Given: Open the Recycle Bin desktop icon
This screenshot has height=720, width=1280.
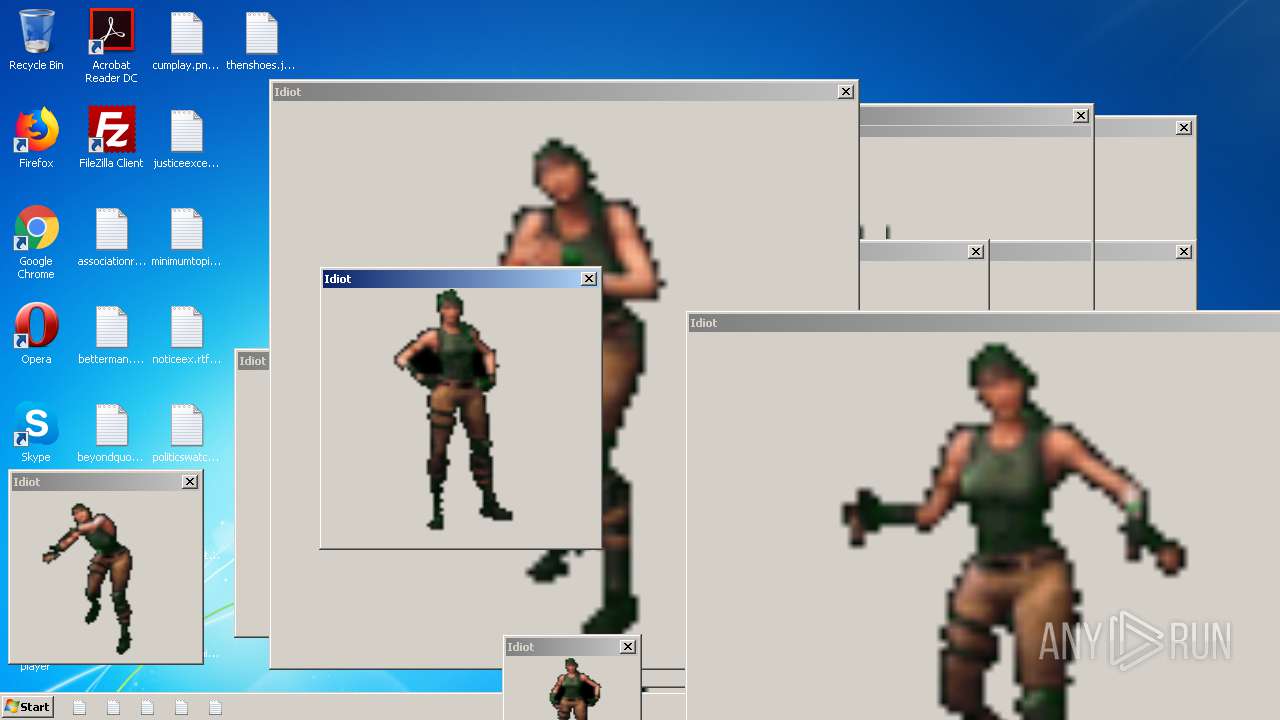Looking at the screenshot, I should (x=36, y=40).
